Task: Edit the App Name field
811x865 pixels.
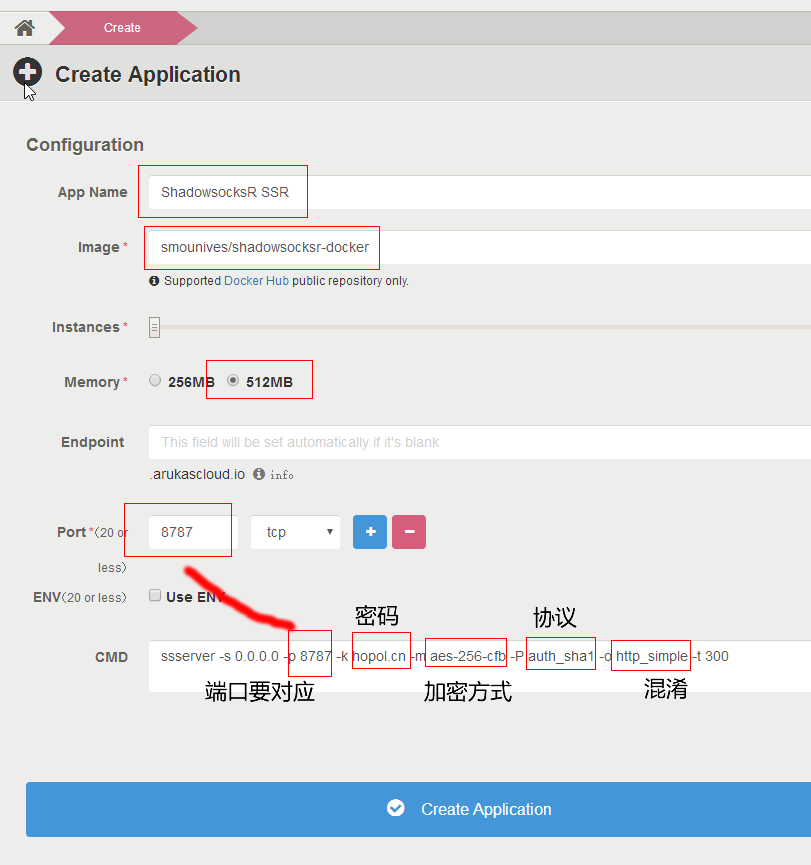Action: click(479, 192)
